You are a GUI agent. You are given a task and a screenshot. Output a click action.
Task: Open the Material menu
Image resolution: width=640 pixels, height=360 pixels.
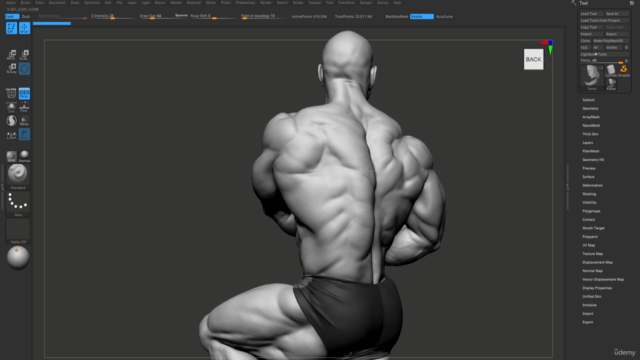(x=193, y=2)
